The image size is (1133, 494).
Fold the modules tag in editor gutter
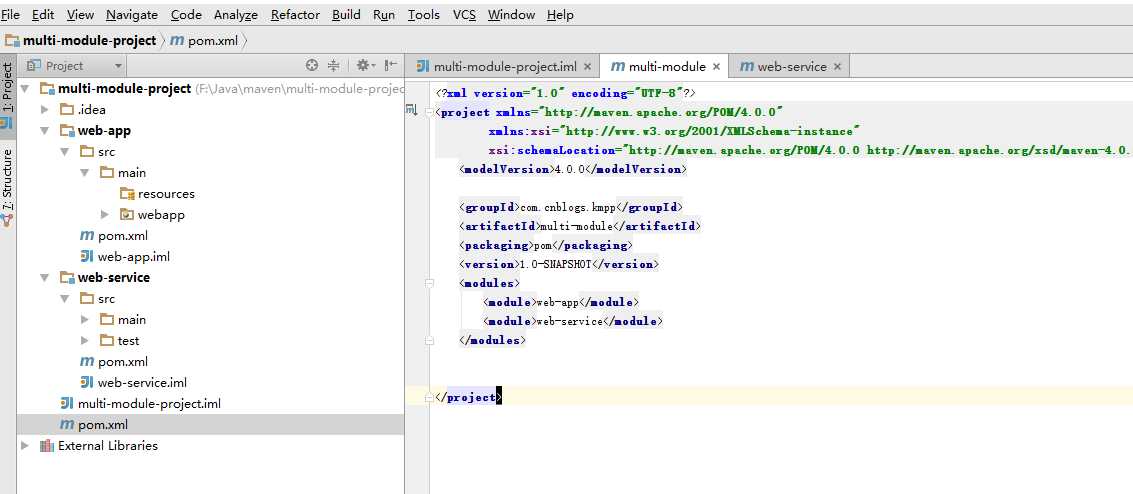[x=430, y=283]
